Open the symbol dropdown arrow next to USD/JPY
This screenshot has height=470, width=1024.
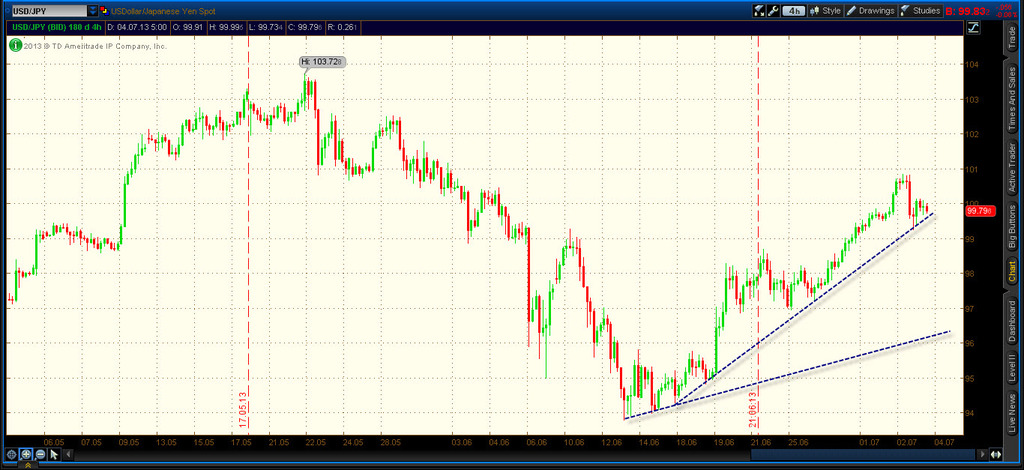pos(93,11)
